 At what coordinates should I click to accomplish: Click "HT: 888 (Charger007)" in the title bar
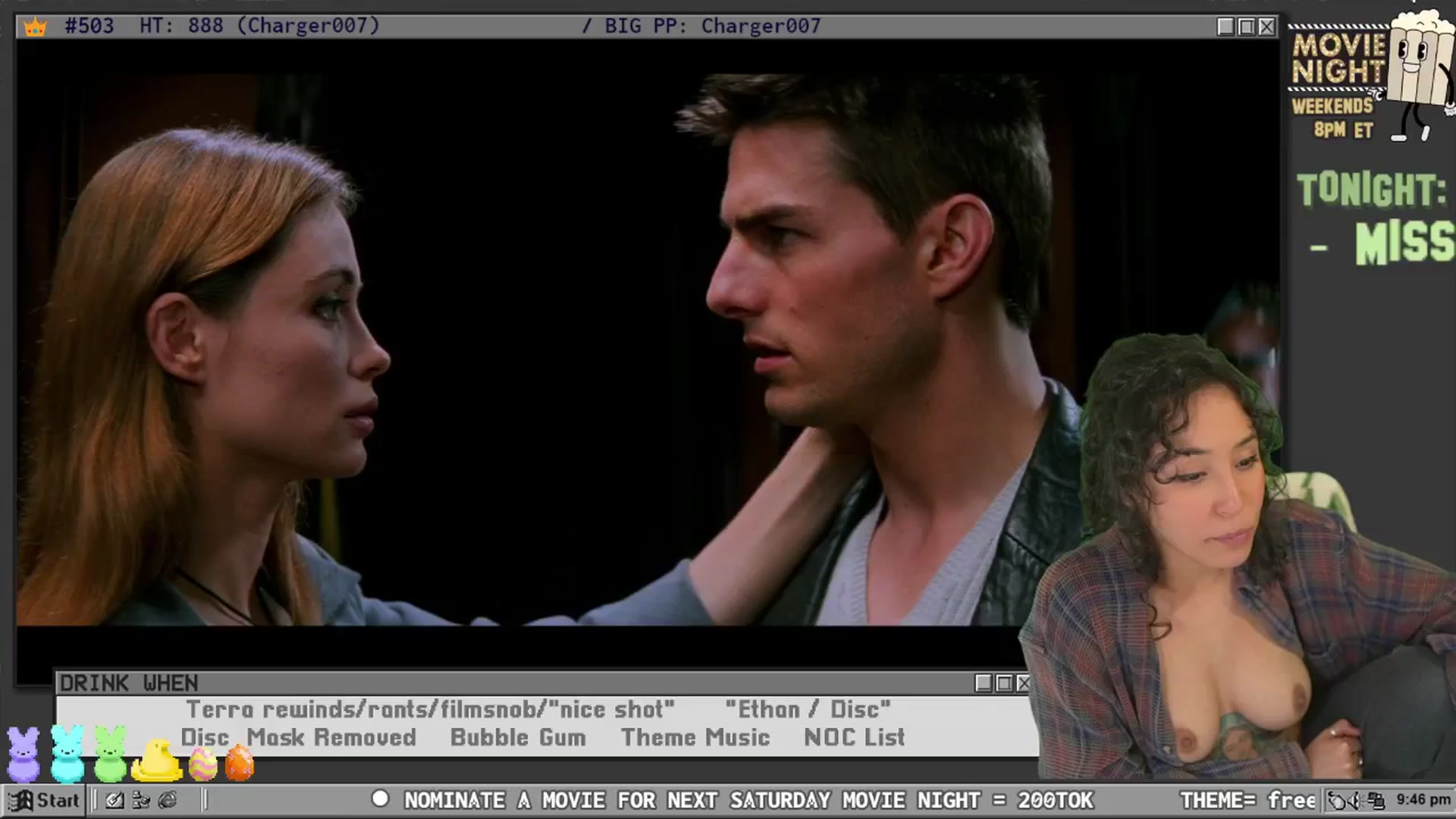259,26
